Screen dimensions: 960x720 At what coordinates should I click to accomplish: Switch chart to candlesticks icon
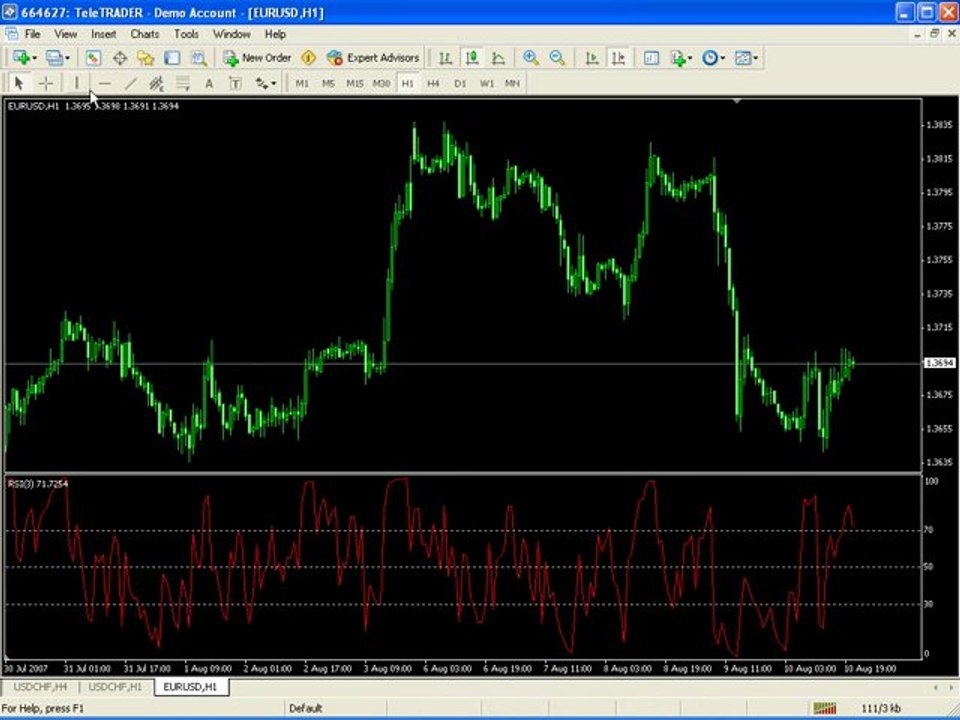tap(472, 58)
